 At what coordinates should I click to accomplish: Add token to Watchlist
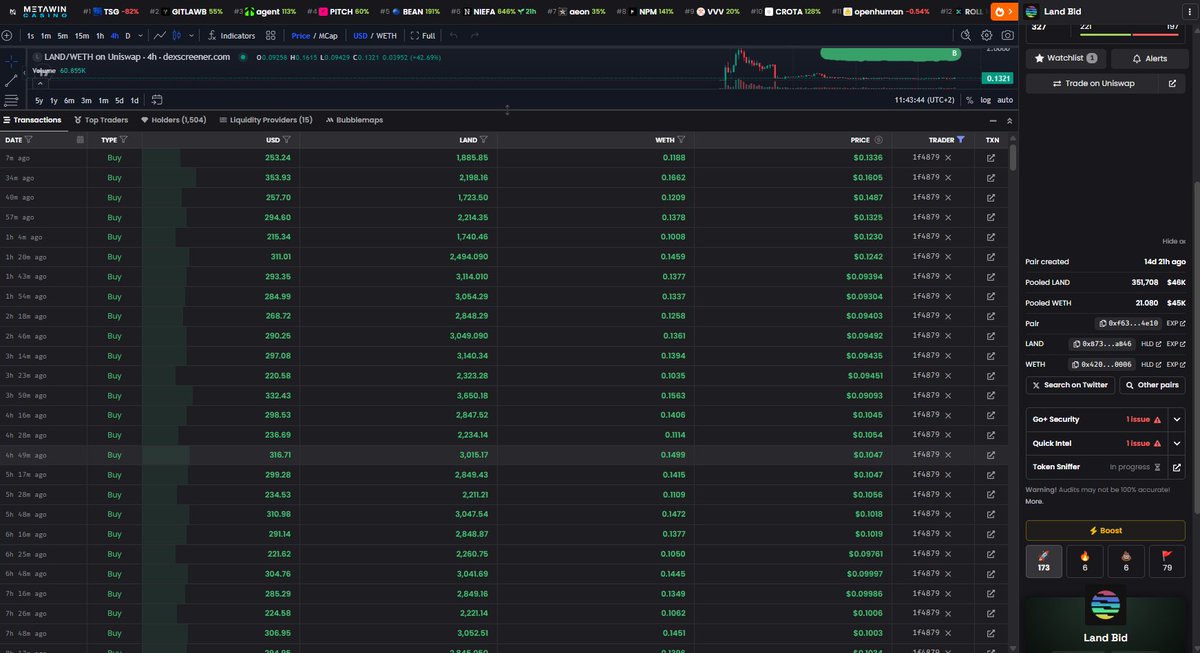coord(1065,58)
